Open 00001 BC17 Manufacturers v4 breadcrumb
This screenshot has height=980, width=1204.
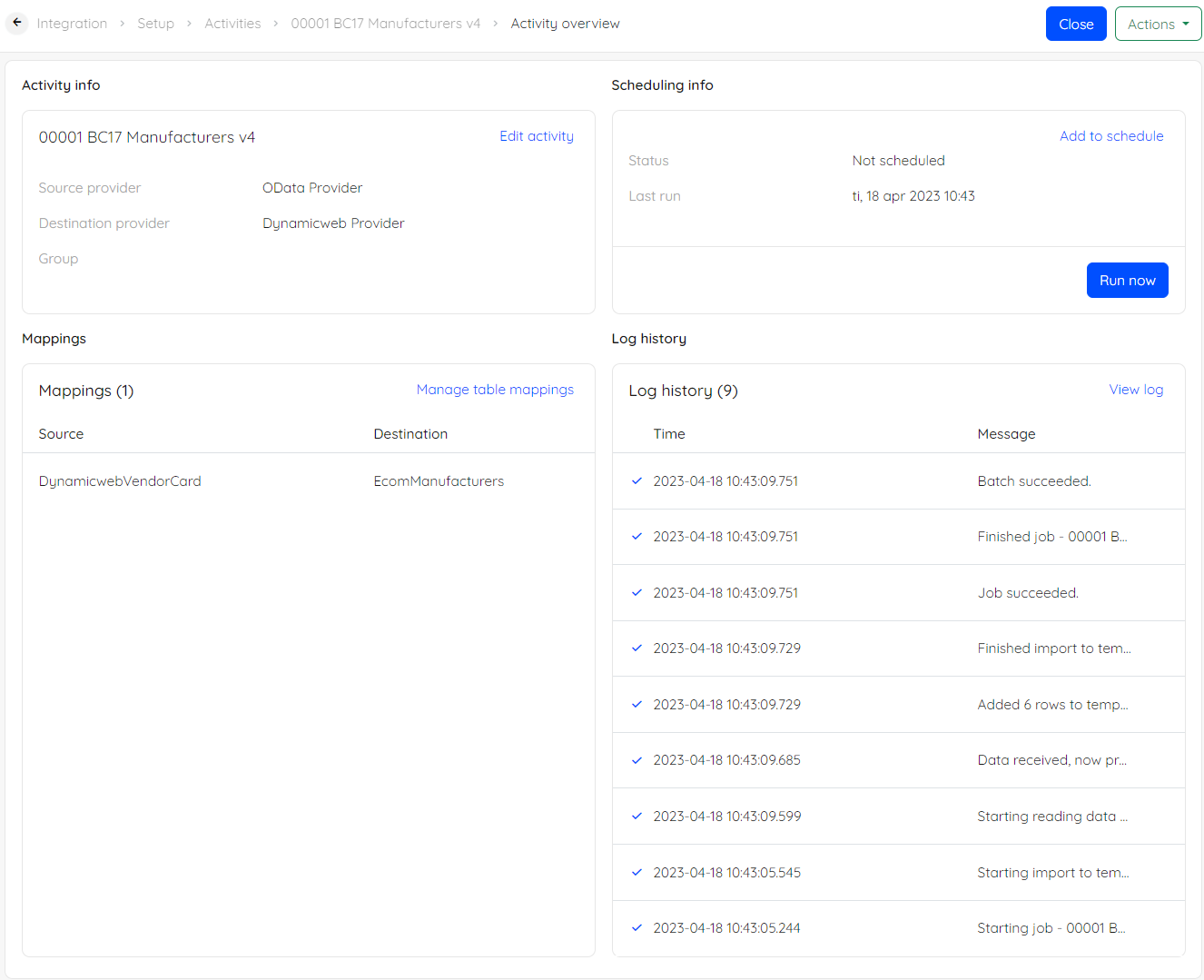coord(386,24)
